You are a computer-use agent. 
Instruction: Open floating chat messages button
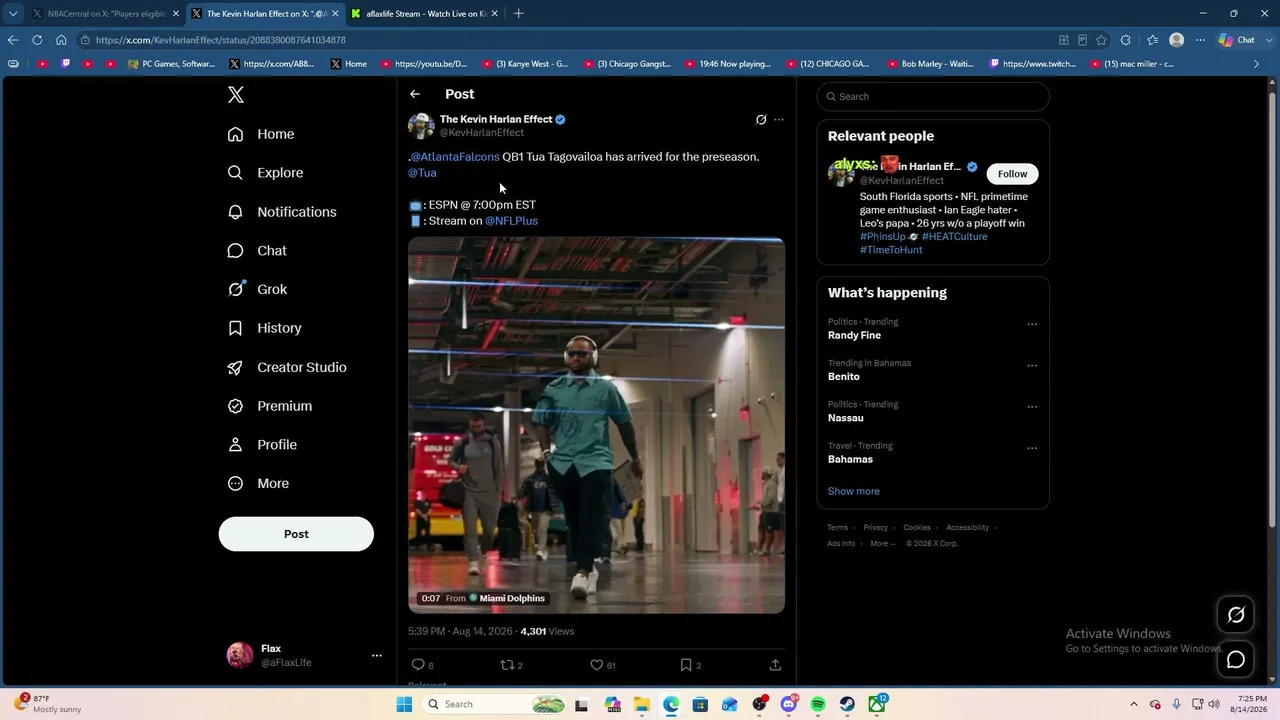click(1236, 660)
